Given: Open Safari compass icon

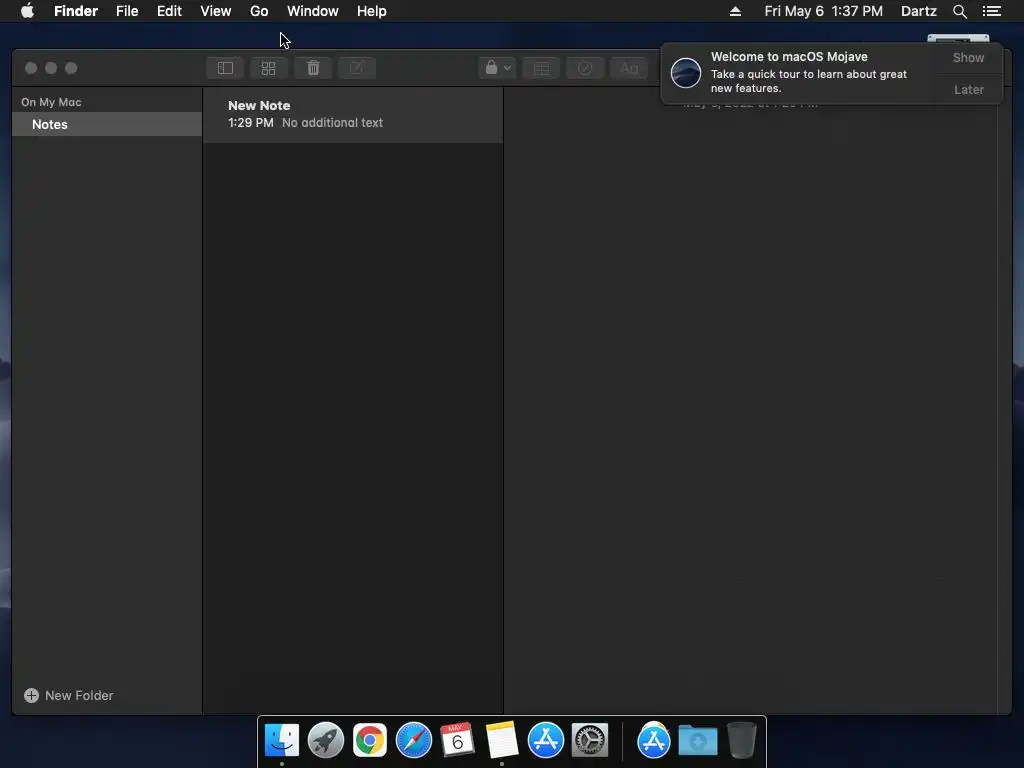Looking at the screenshot, I should [413, 740].
